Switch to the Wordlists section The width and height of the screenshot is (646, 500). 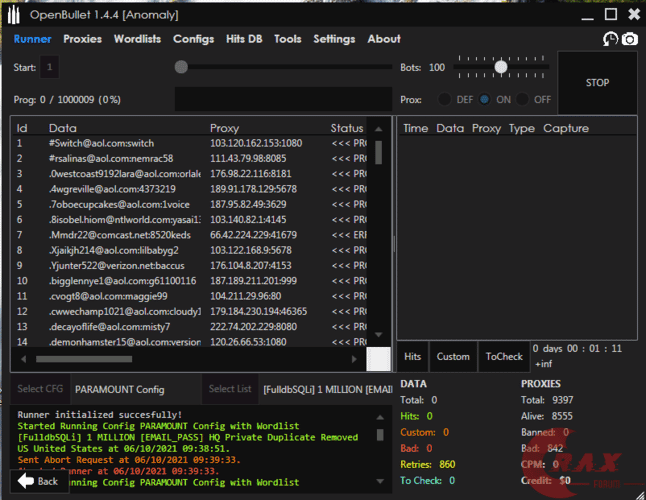pyautogui.click(x=137, y=39)
